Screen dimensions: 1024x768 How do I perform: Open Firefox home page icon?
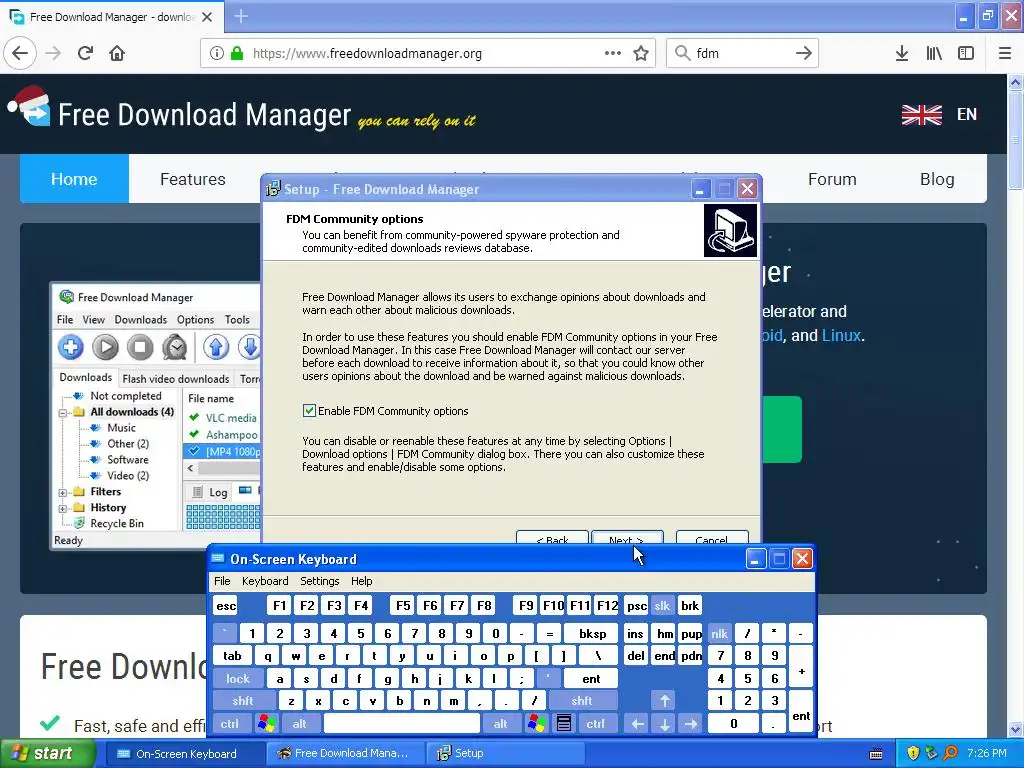coord(117,53)
